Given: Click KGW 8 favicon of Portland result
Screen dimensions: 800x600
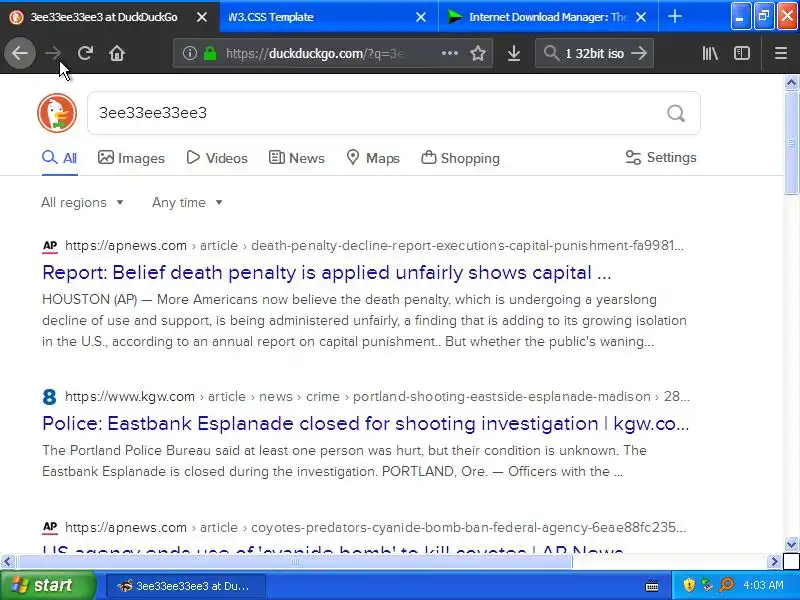Looking at the screenshot, I should pos(49,396).
